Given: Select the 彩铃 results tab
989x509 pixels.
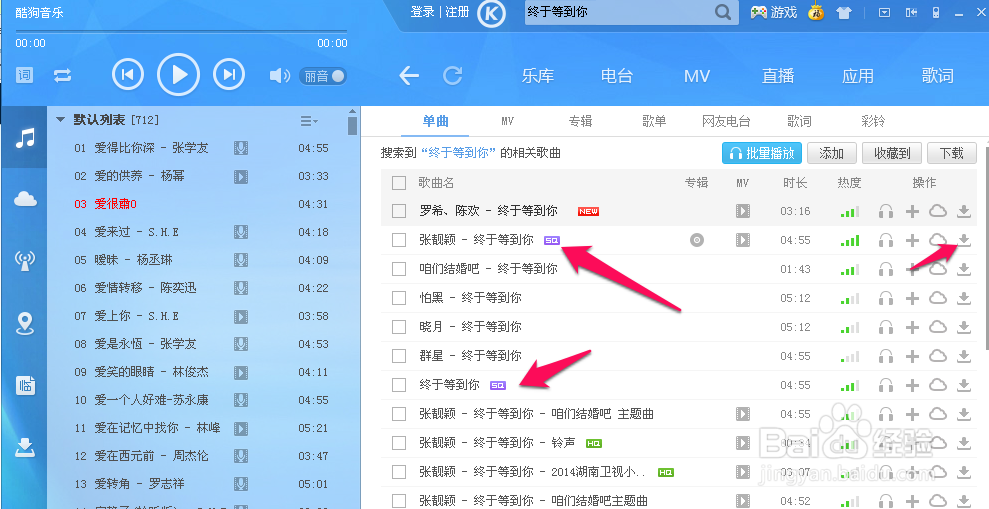Looking at the screenshot, I should click(873, 120).
